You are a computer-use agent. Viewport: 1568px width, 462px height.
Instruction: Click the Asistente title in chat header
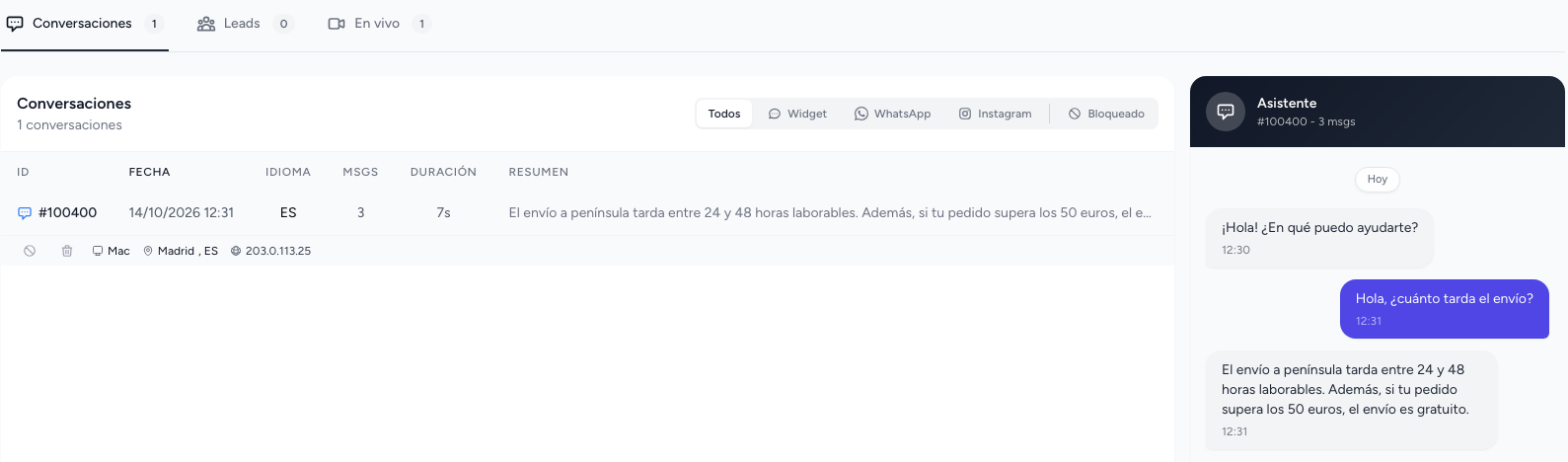coord(1287,103)
